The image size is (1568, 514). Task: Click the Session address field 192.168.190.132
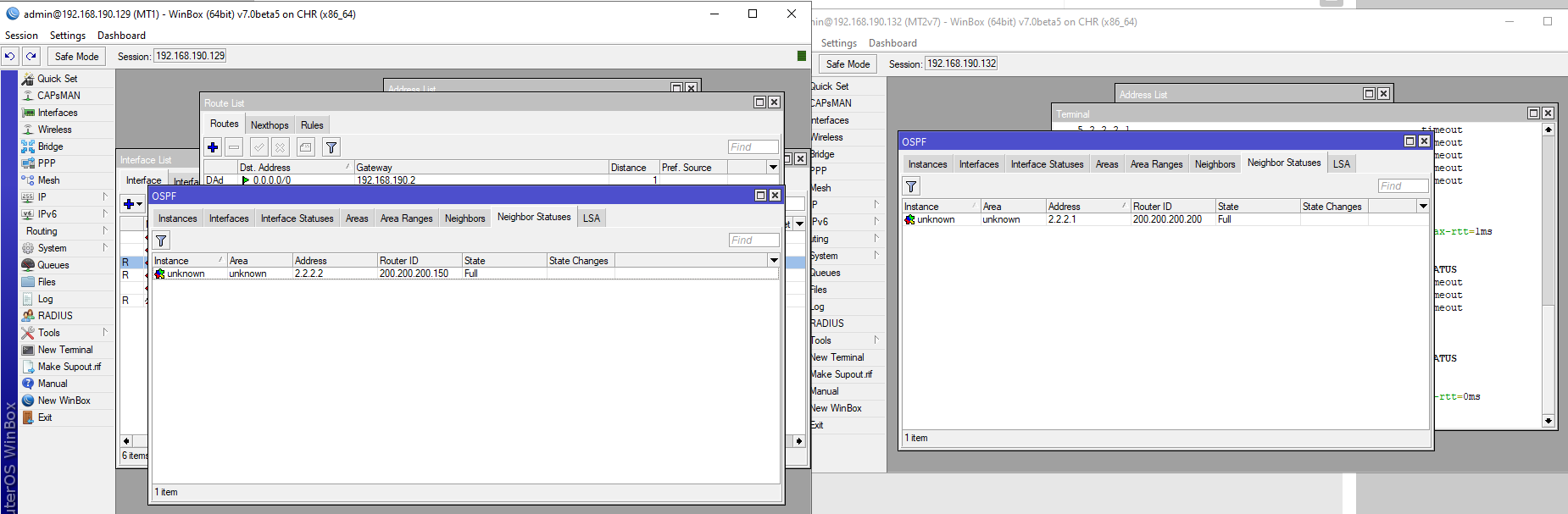pyautogui.click(x=962, y=64)
